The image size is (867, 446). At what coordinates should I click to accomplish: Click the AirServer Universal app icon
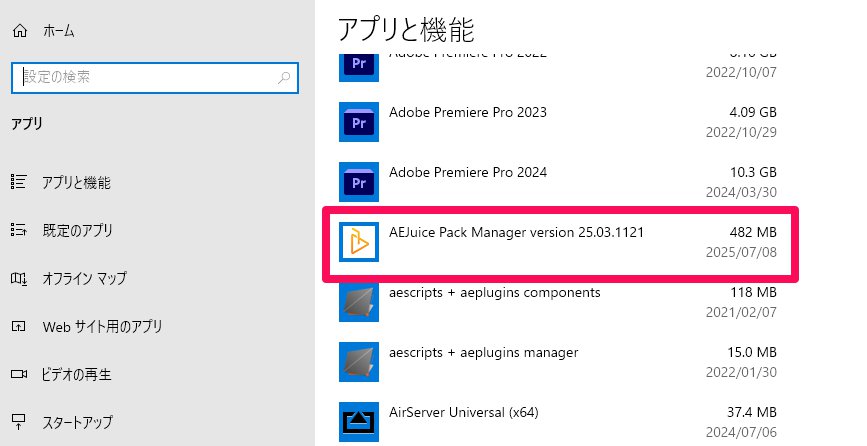[x=359, y=422]
